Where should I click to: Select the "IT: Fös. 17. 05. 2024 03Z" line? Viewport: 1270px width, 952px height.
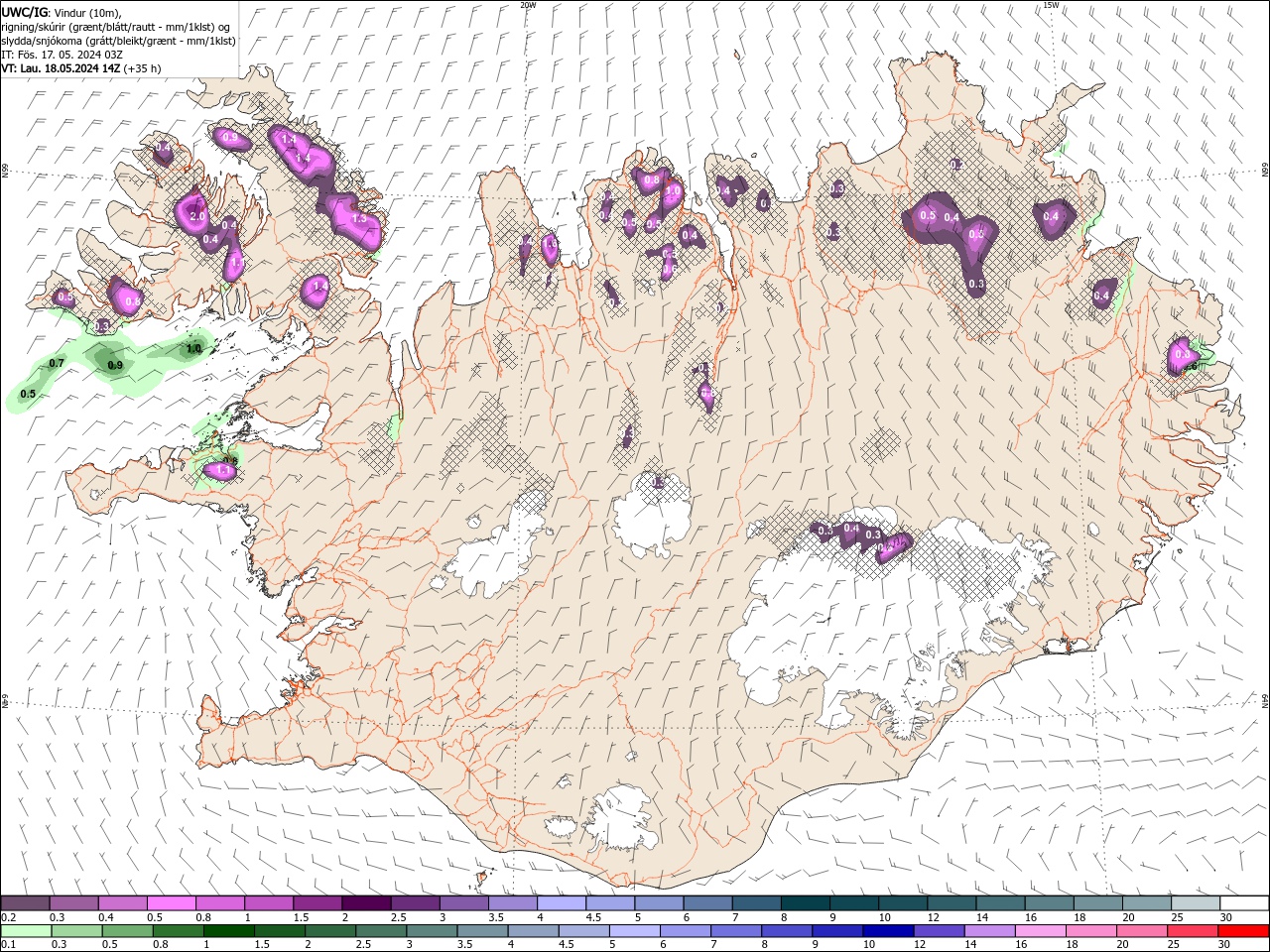click(62, 55)
